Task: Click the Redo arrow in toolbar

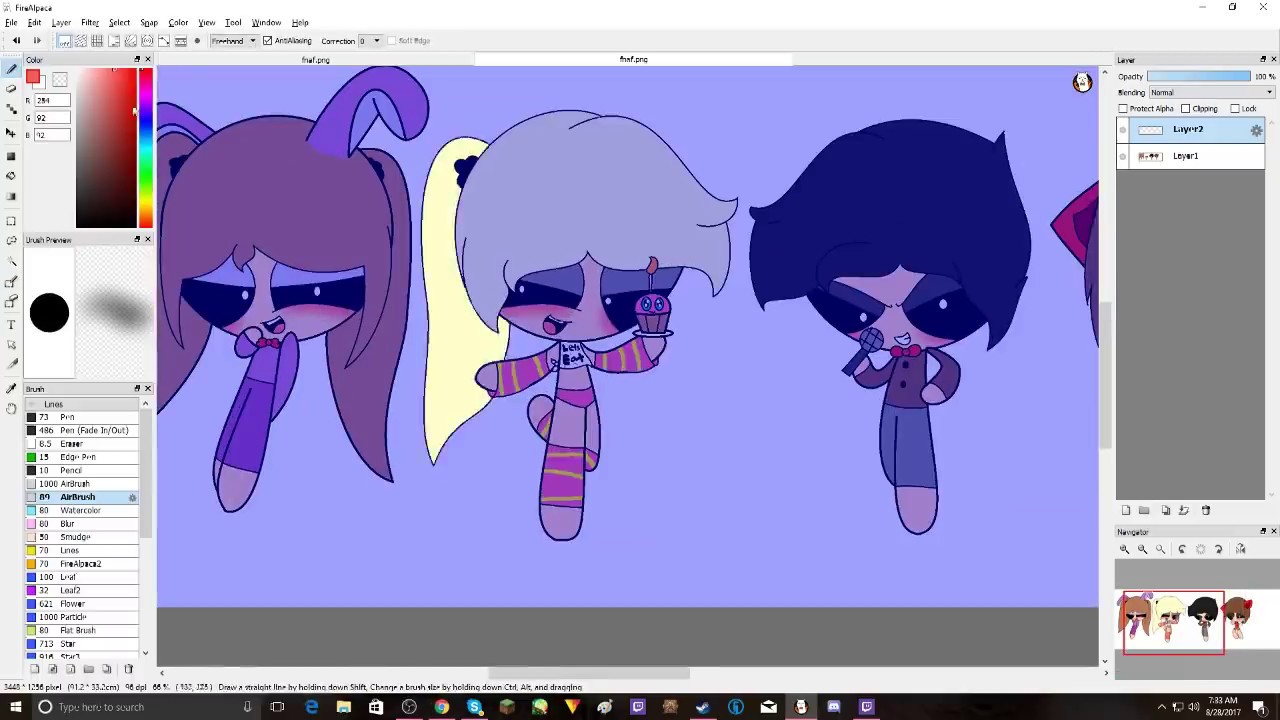Action: 37,41
